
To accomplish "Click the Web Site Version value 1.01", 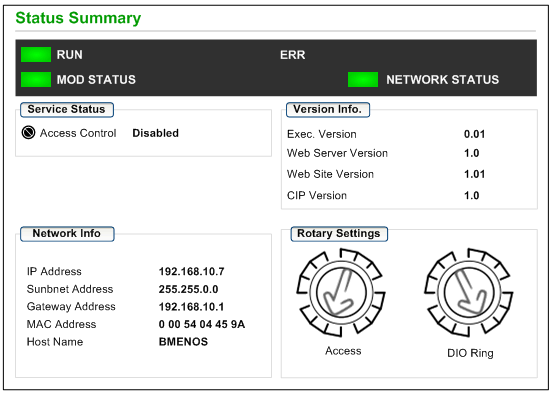I will 474,174.
